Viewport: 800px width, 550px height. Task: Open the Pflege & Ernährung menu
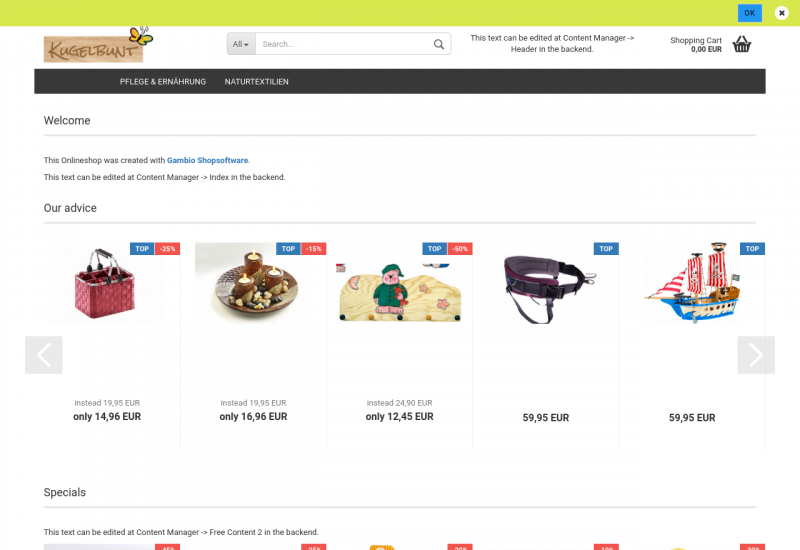[x=163, y=82]
